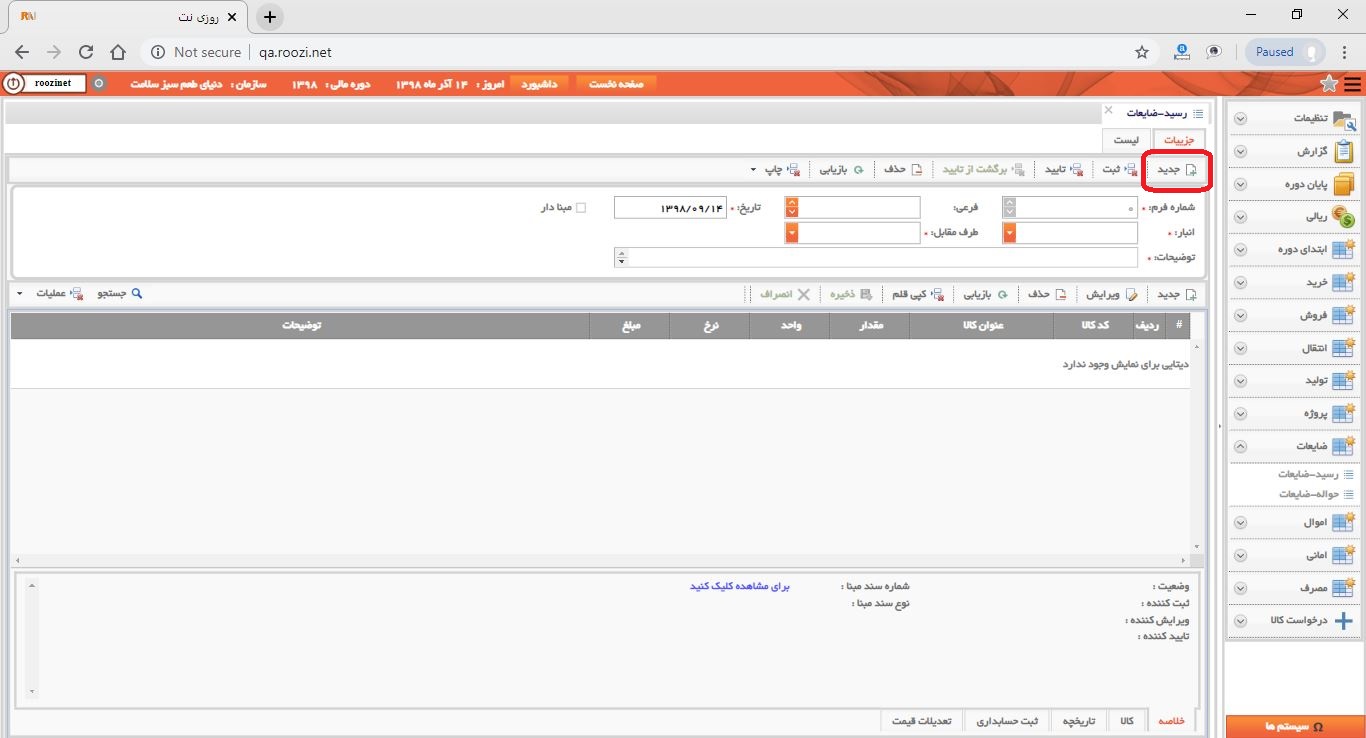1366x738 pixels.
Task: Open حواله-ضایعات in the sidebar tree
Action: point(1306,494)
